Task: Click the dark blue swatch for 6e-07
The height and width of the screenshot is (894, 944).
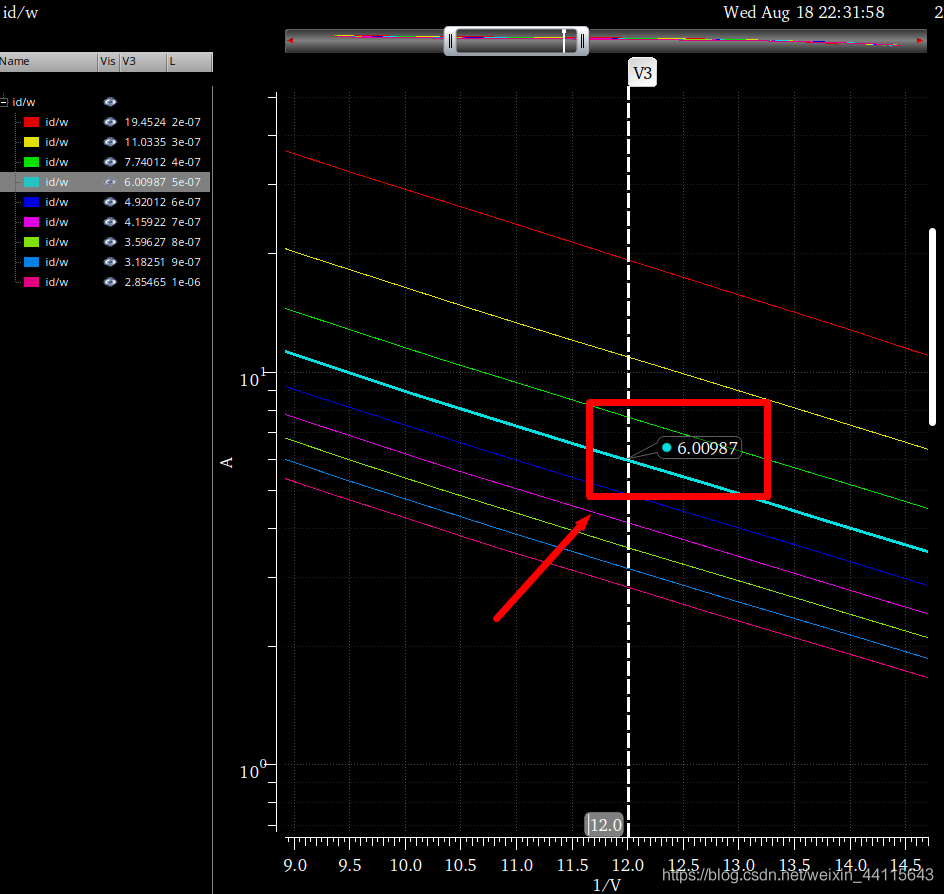Action: 31,202
